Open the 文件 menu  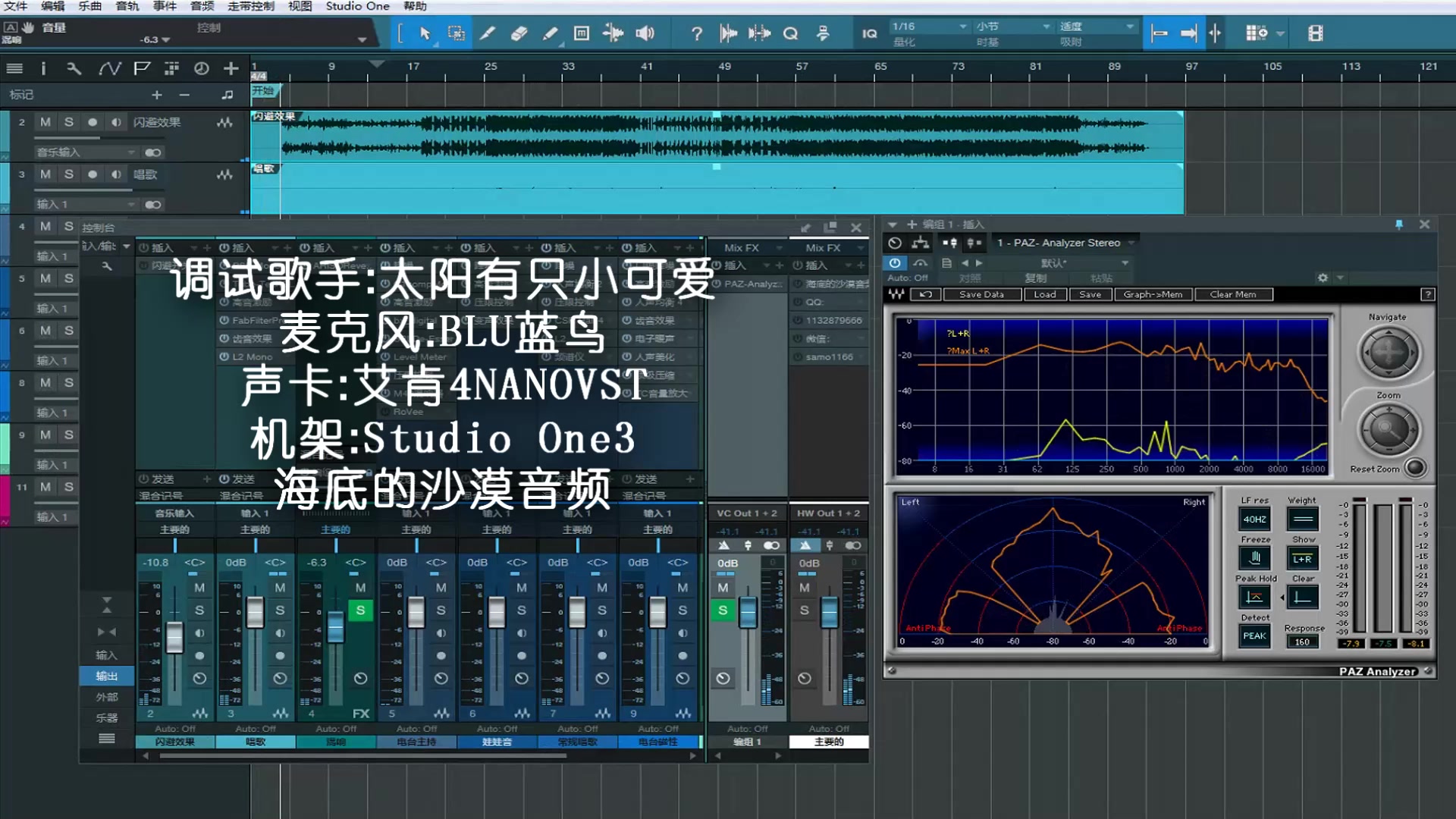(x=15, y=6)
